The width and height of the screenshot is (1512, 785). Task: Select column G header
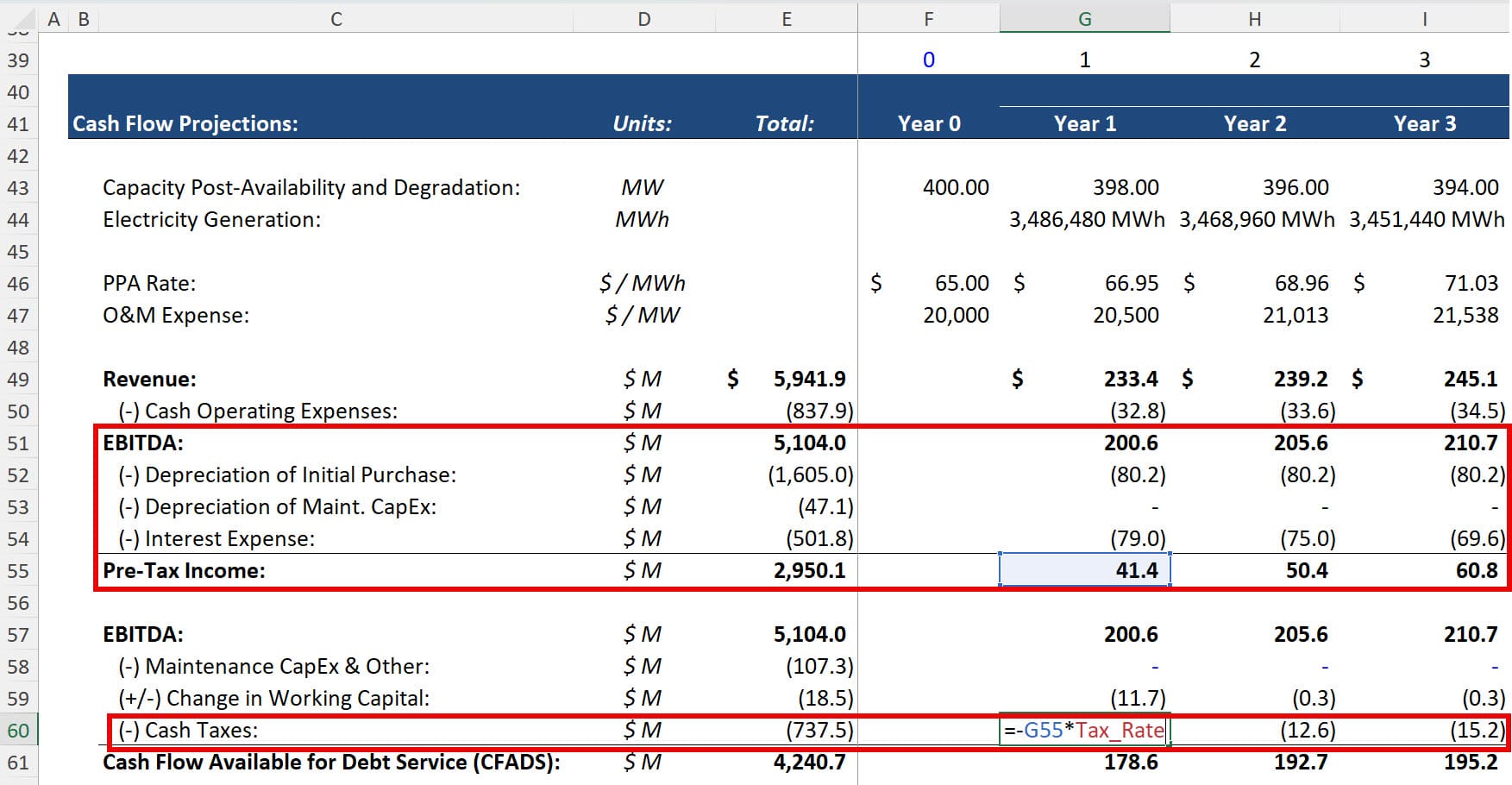coord(1084,17)
